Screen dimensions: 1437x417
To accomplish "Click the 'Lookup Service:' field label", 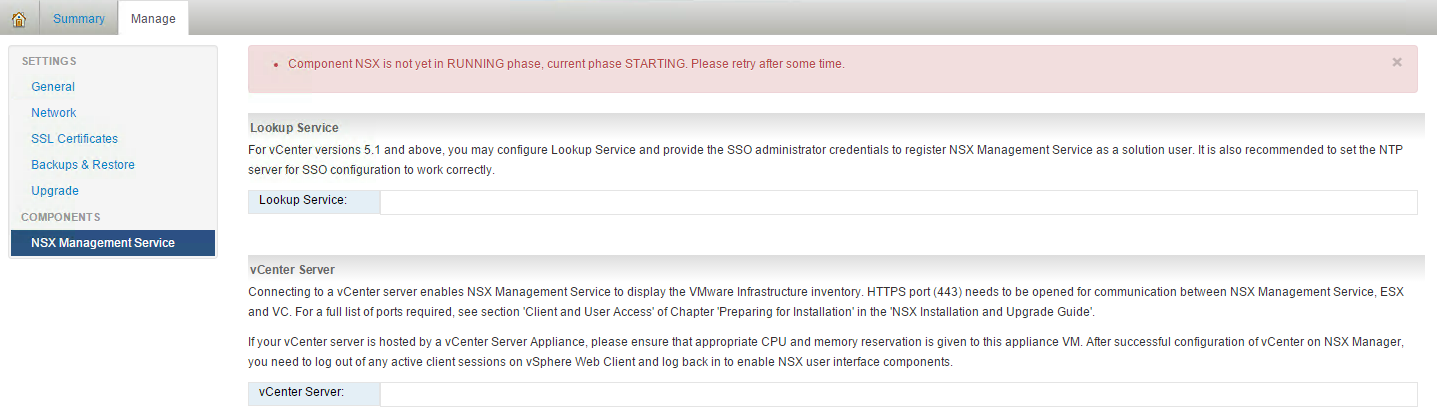I will click(x=303, y=201).
